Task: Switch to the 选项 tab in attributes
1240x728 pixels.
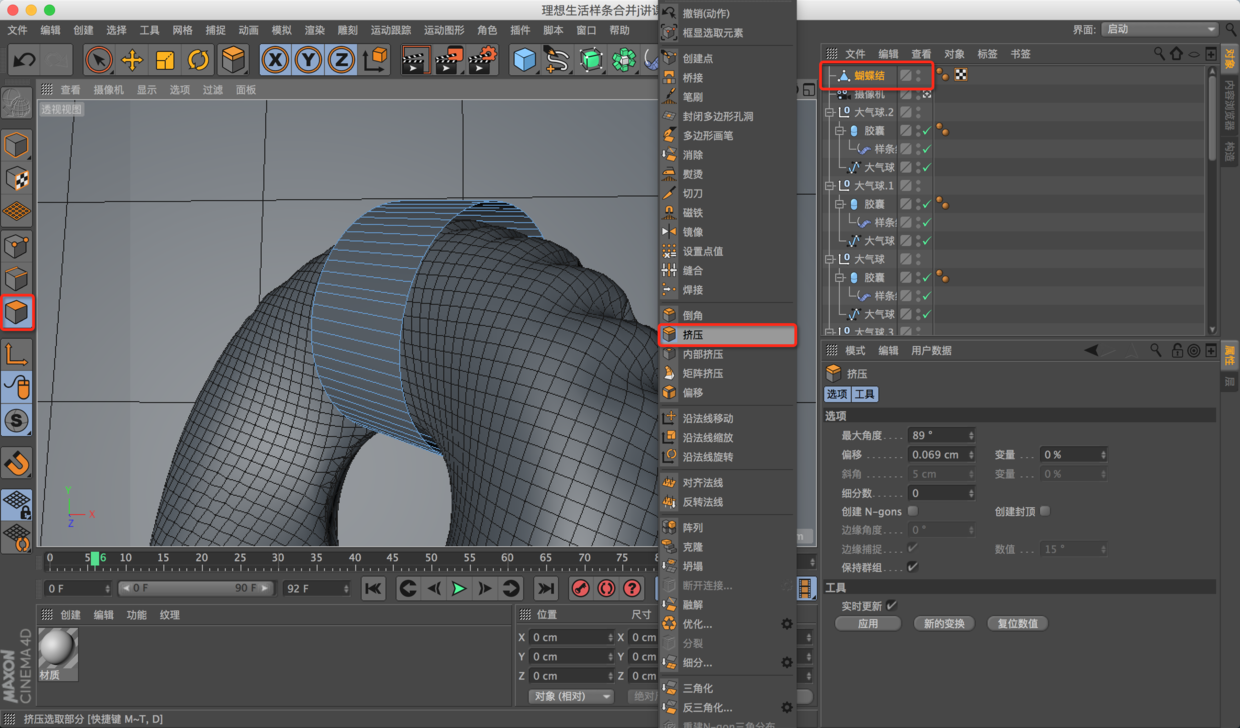Action: pyautogui.click(x=837, y=394)
